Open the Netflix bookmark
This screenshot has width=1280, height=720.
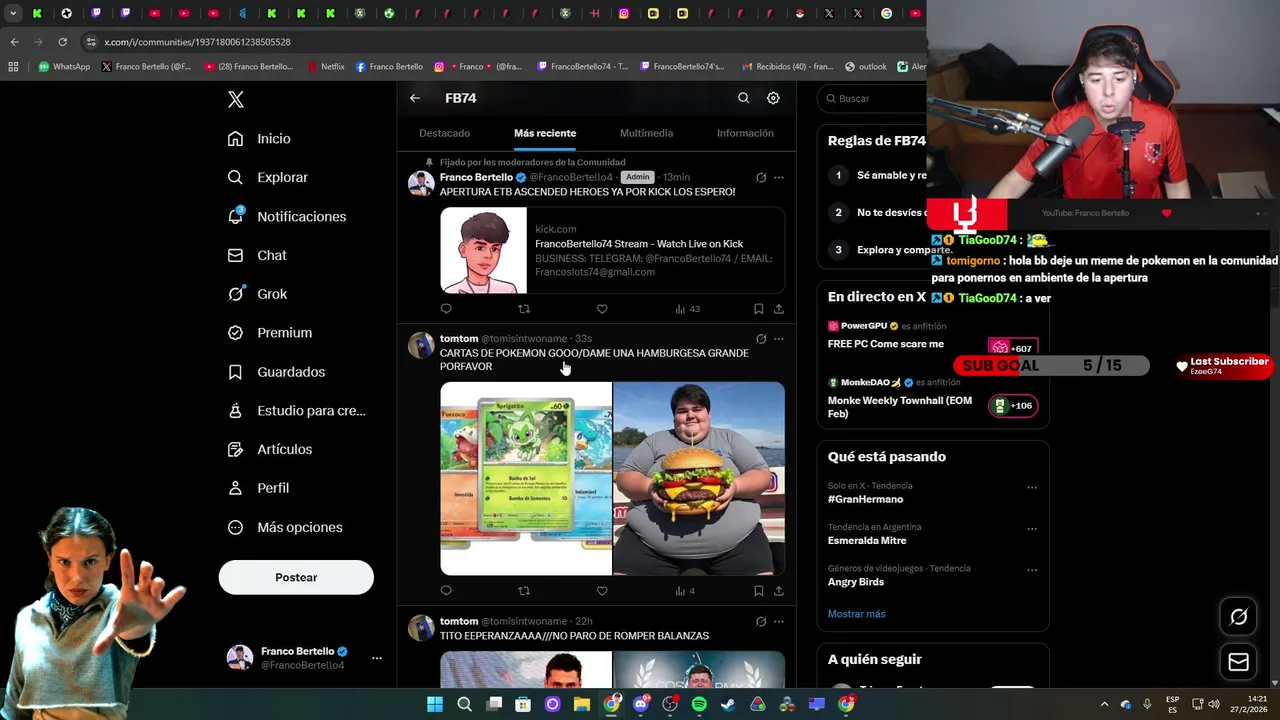click(x=325, y=67)
